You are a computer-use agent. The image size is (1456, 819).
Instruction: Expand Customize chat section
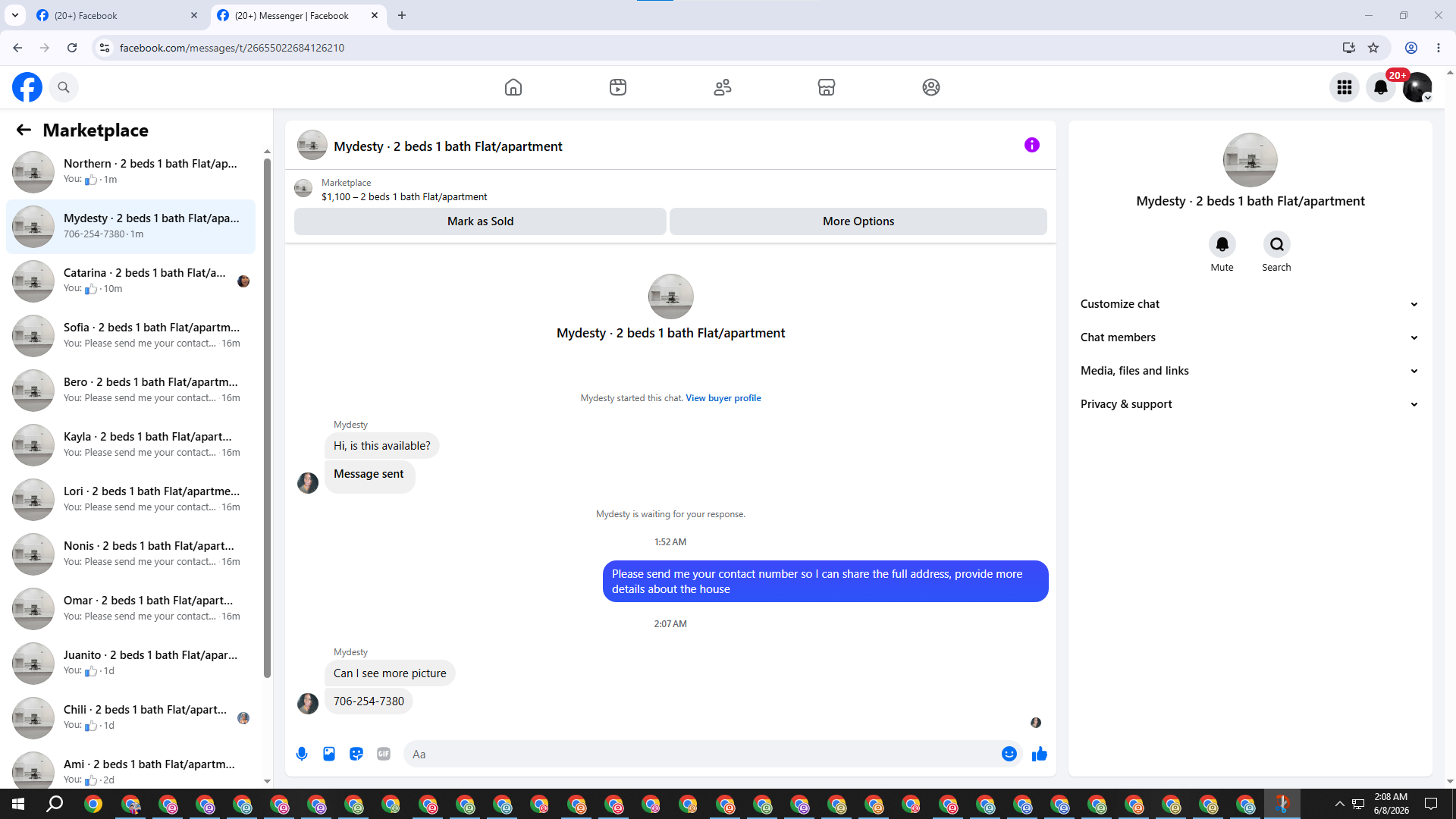pyautogui.click(x=1250, y=304)
